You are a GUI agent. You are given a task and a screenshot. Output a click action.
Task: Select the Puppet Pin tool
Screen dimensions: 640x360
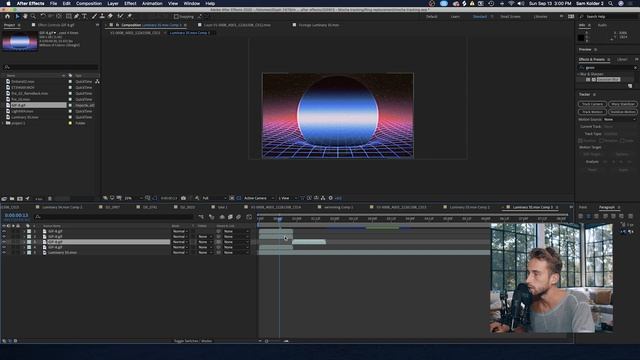coord(129,16)
